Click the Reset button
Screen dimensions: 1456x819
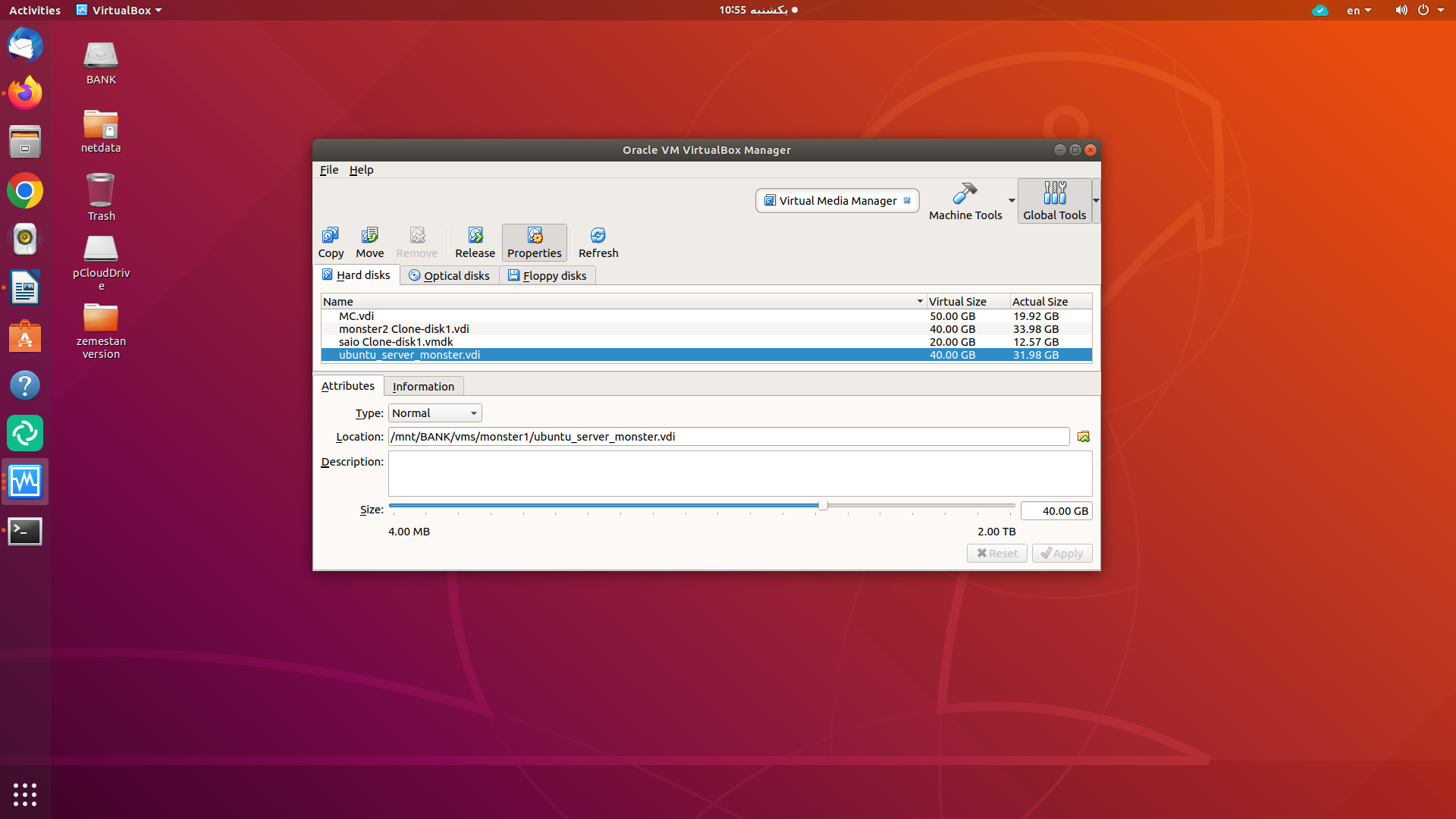(x=996, y=554)
